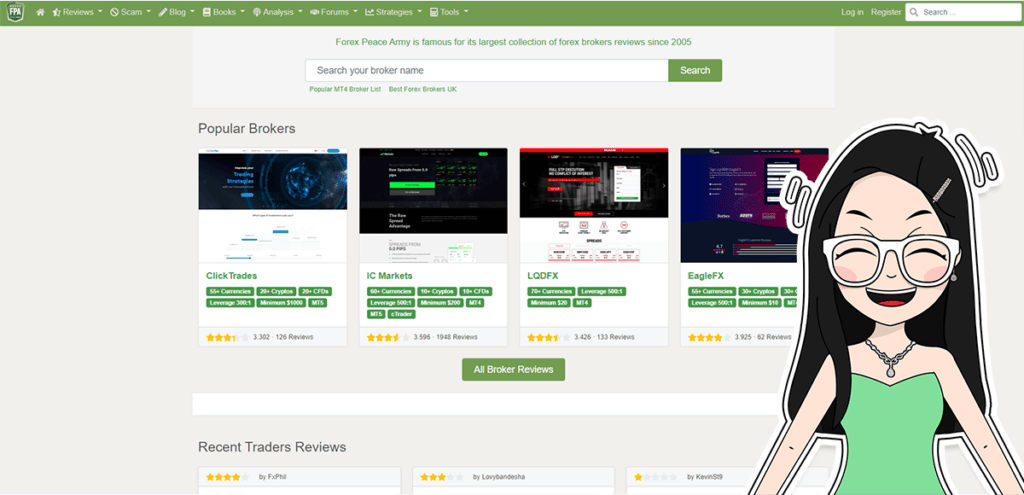
Task: Open the EagleFX broker title
Action: click(705, 276)
